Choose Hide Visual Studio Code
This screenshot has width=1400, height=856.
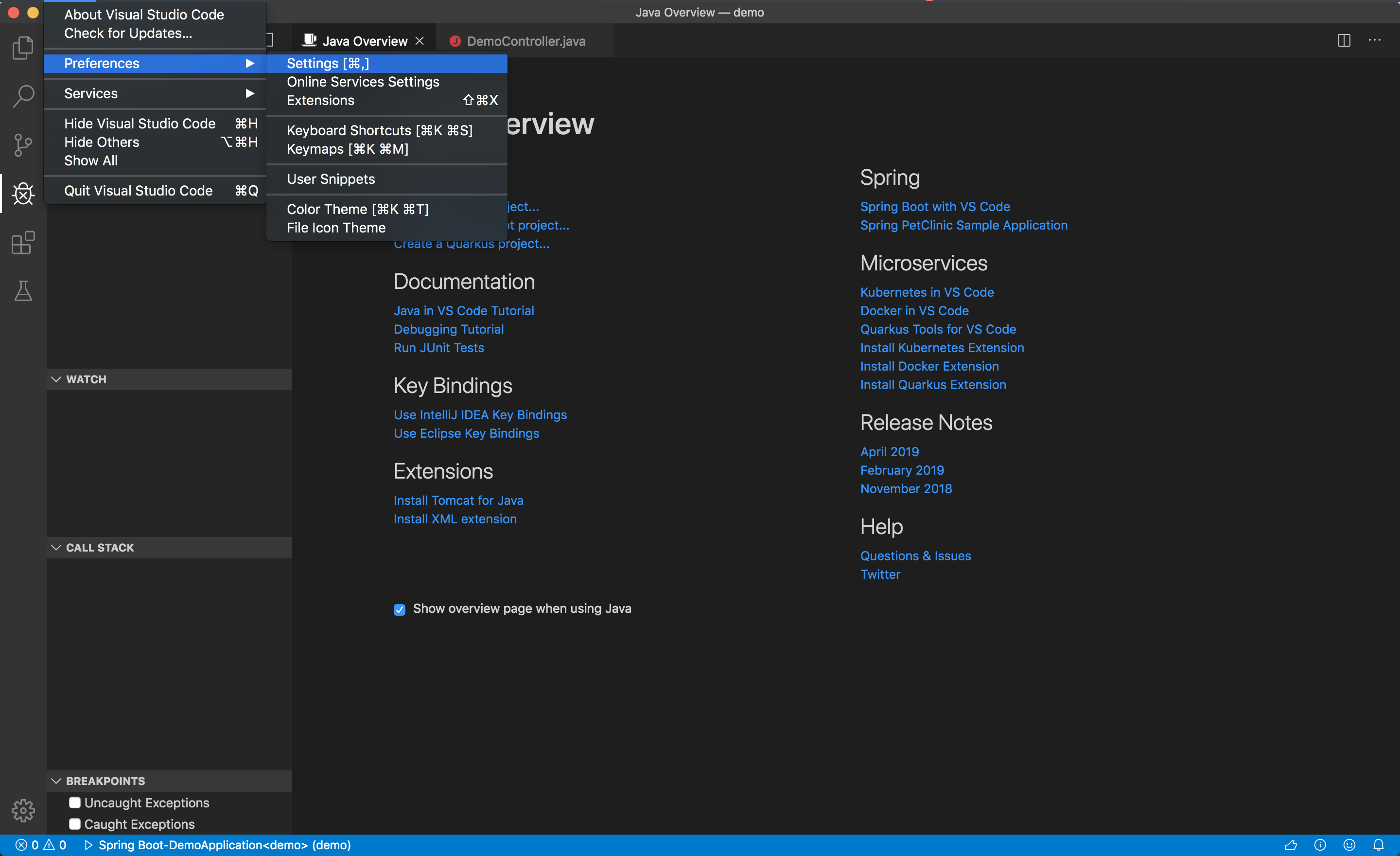tap(155, 124)
